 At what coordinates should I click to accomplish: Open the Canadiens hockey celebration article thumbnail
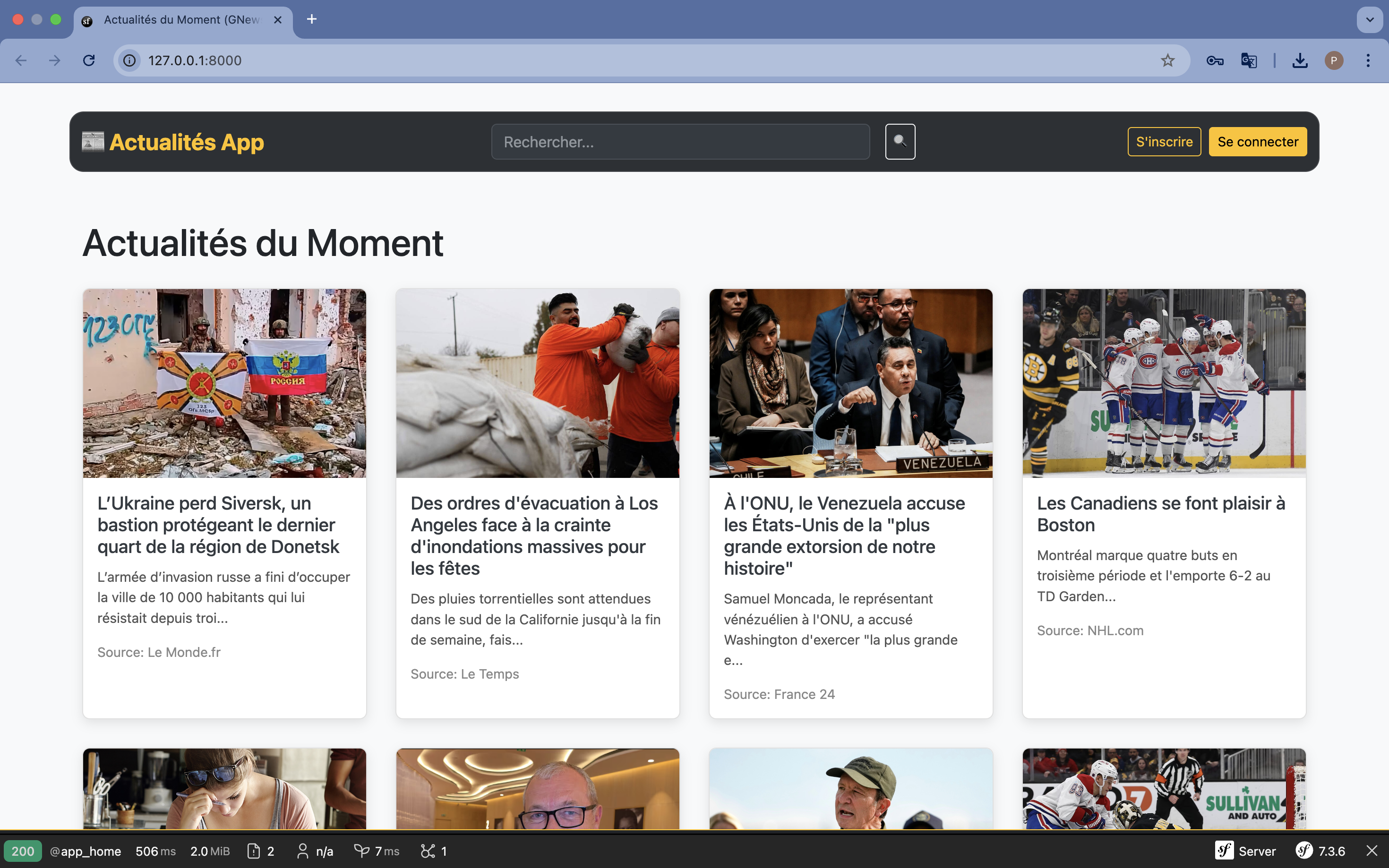tap(1163, 383)
